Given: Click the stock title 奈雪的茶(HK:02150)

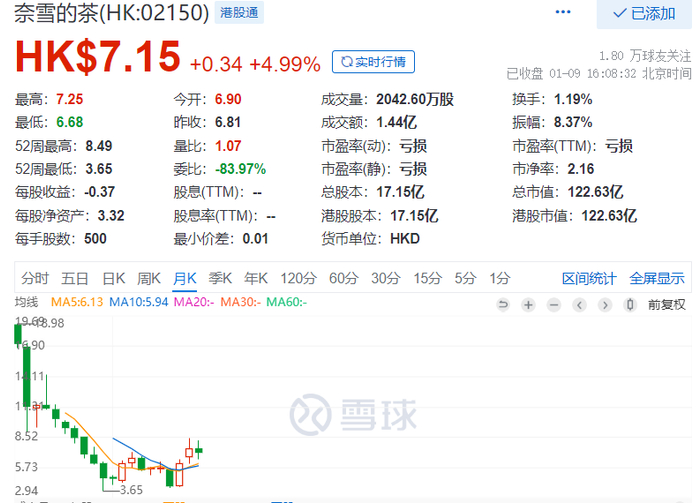Looking at the screenshot, I should (112, 12).
